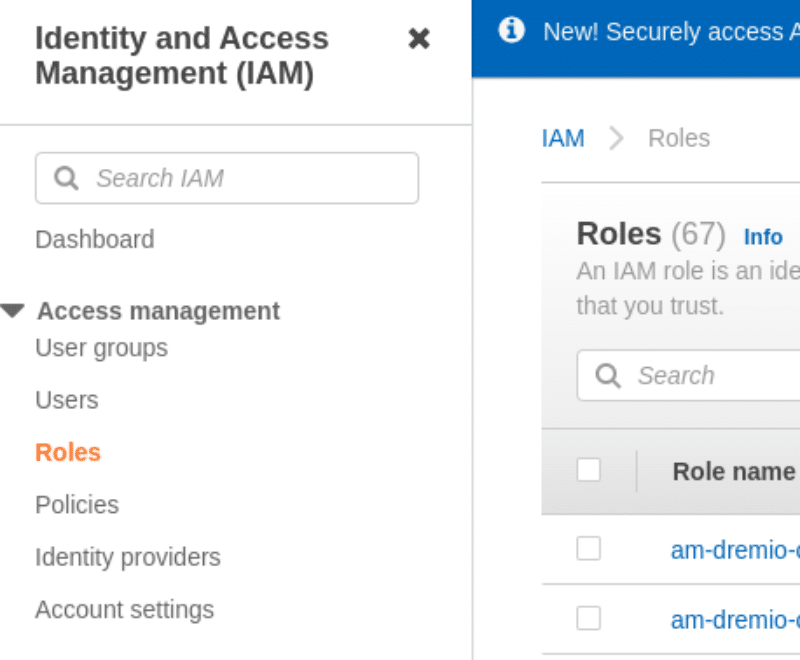
Task: Open Account settings
Action: [x=124, y=610]
